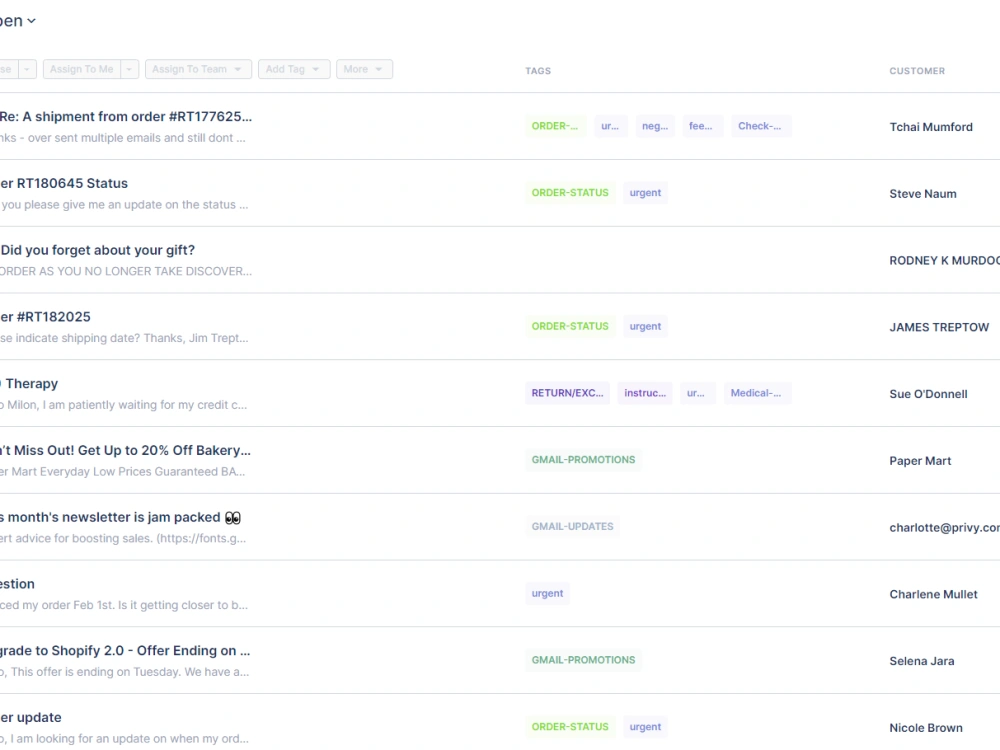
Task: Select customer Tchai Mumford
Action: click(931, 127)
